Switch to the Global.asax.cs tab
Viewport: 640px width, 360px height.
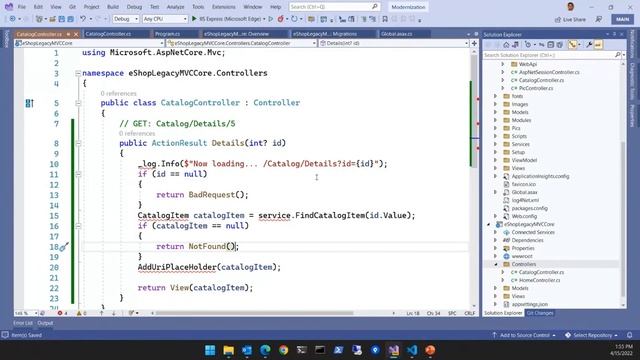[x=396, y=34]
